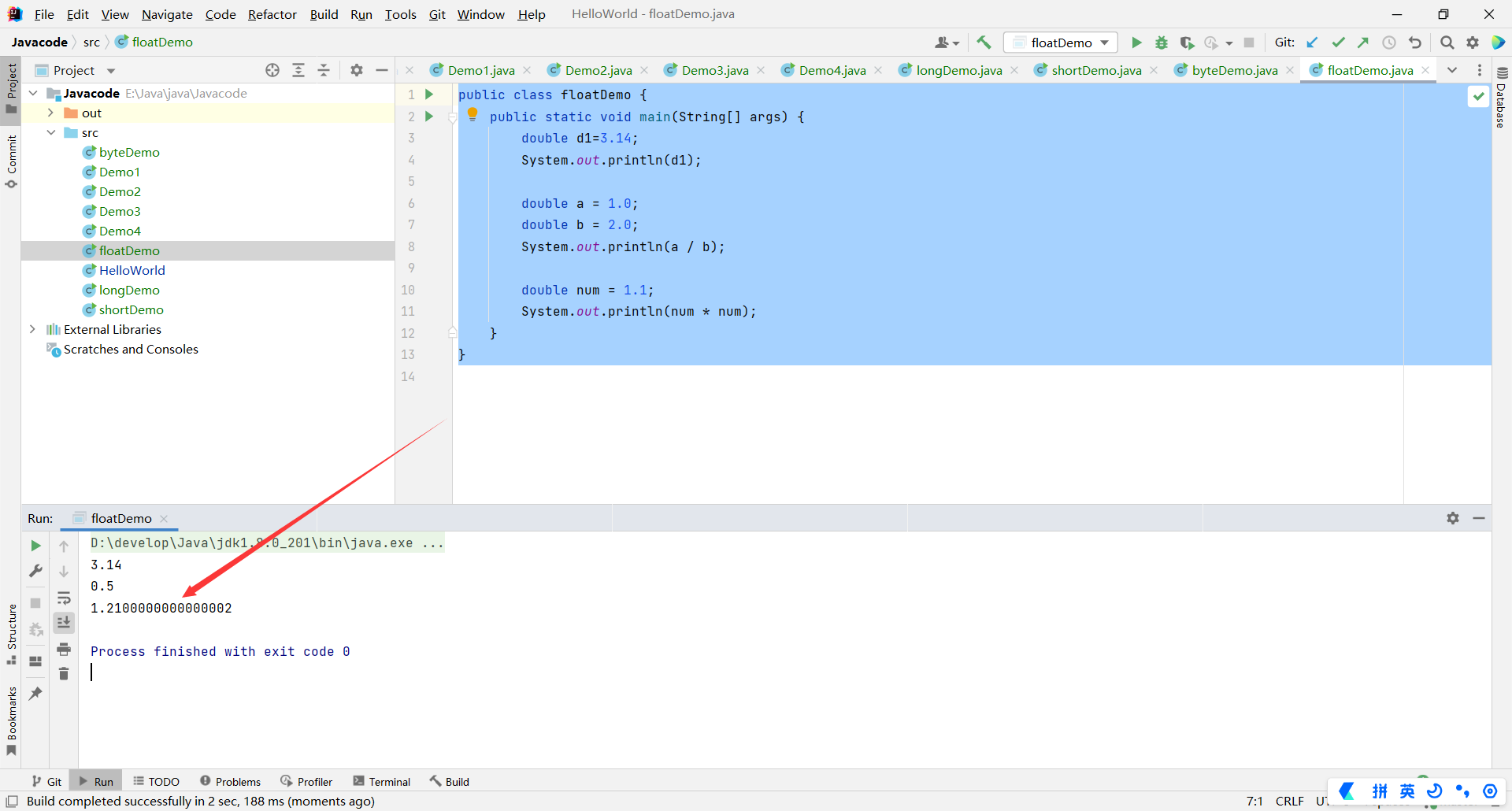Expand the out folder
Screen dimensions: 1512x811
click(x=50, y=113)
